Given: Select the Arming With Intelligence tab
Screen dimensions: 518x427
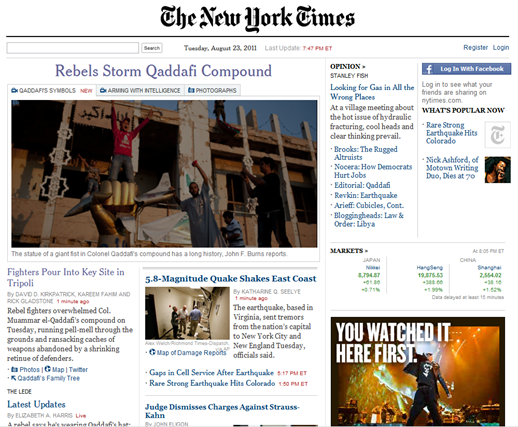Looking at the screenshot, I should (x=140, y=90).
